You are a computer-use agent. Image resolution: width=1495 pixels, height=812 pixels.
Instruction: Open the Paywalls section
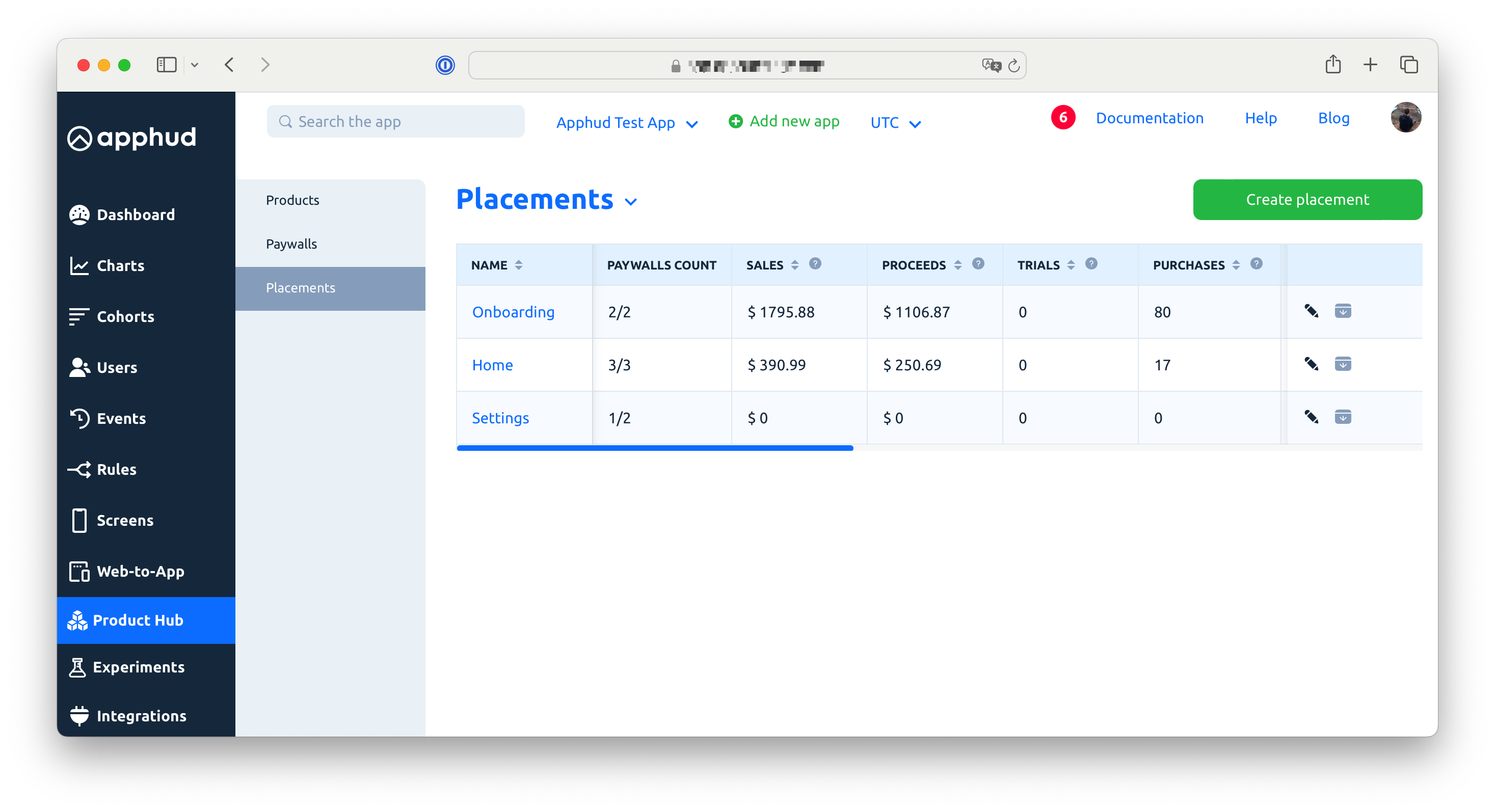click(291, 243)
